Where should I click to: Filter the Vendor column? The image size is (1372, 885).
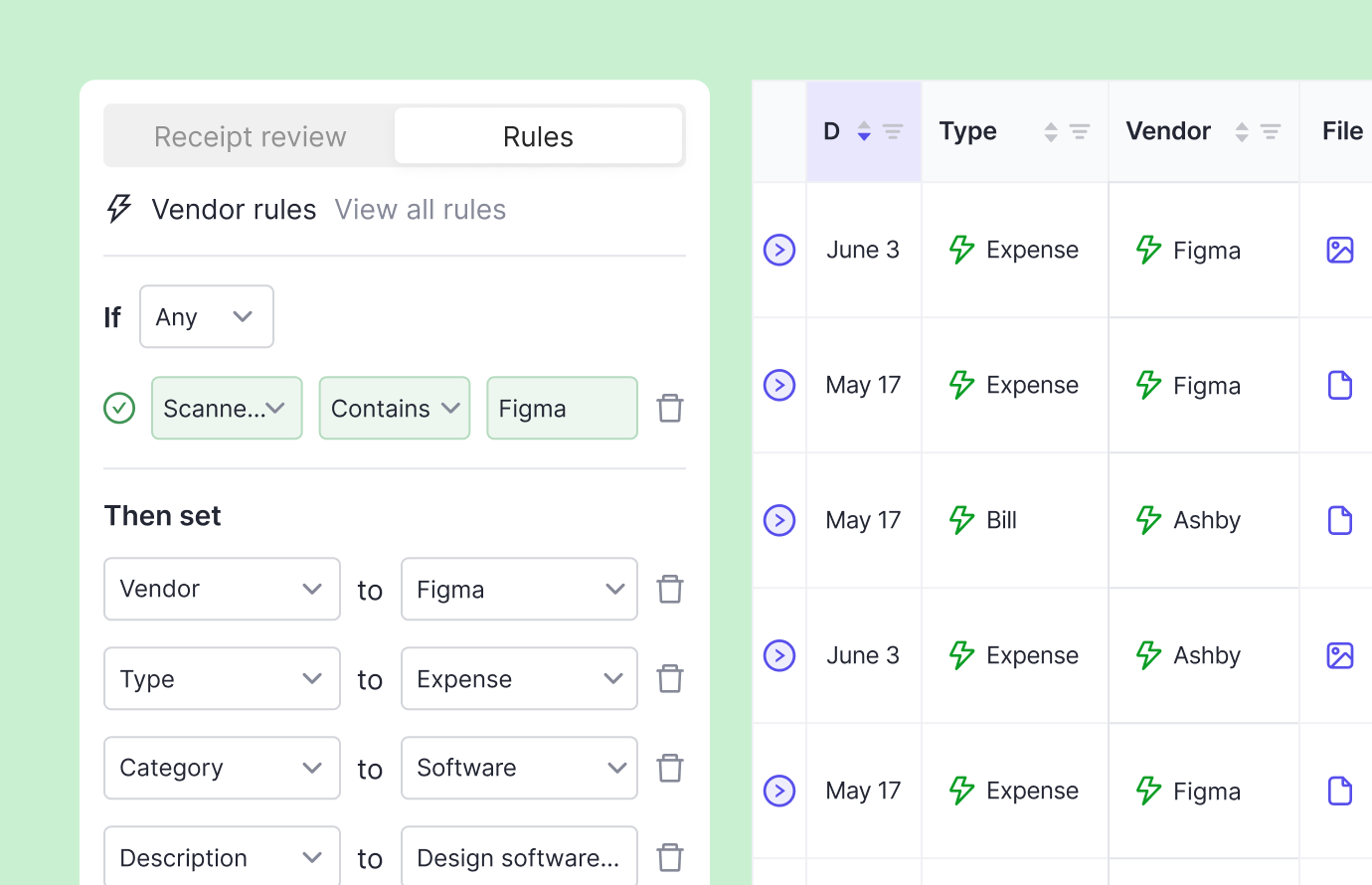coord(1271,131)
